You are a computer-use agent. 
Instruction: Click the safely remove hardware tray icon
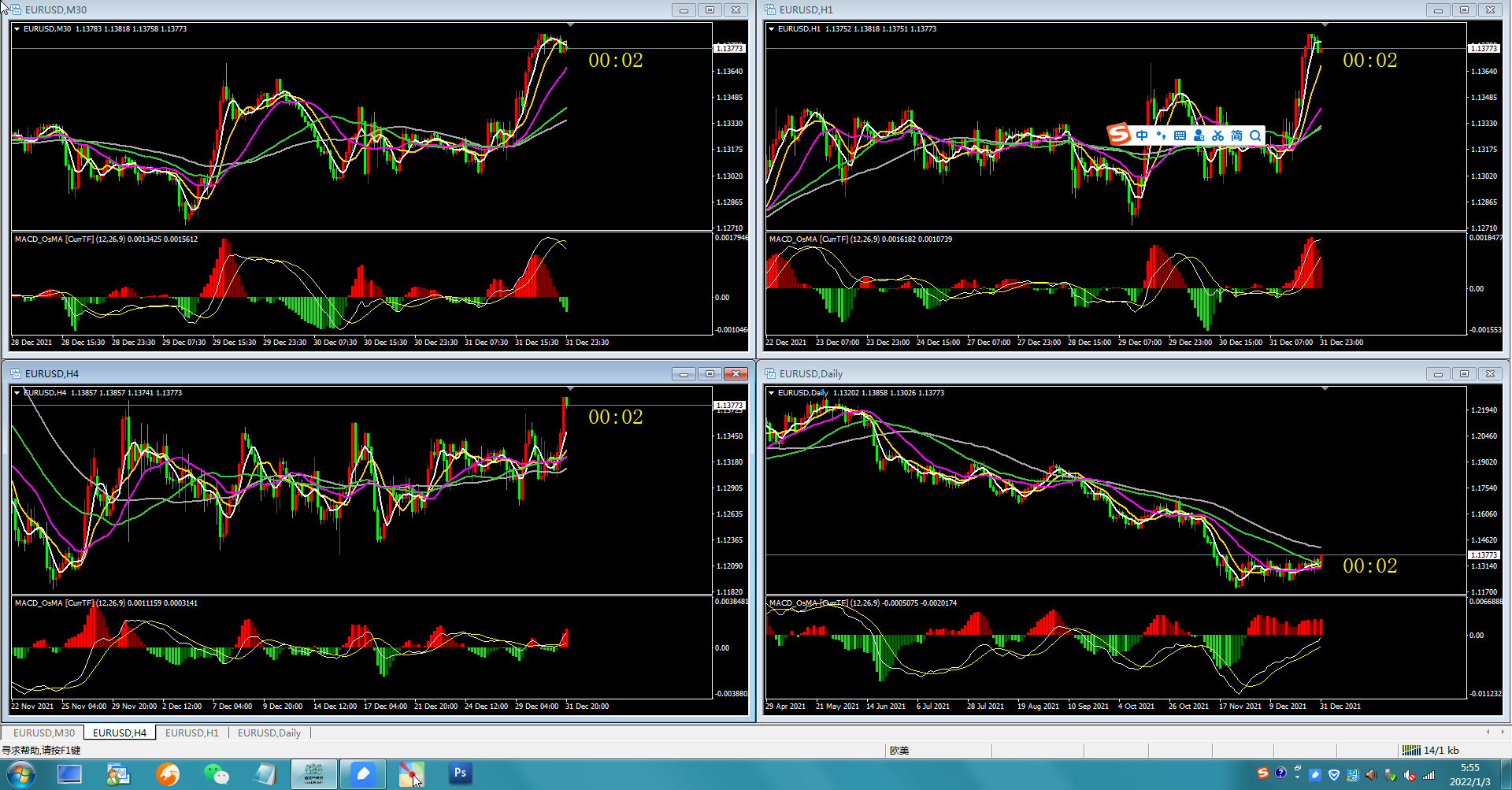coord(1391,774)
